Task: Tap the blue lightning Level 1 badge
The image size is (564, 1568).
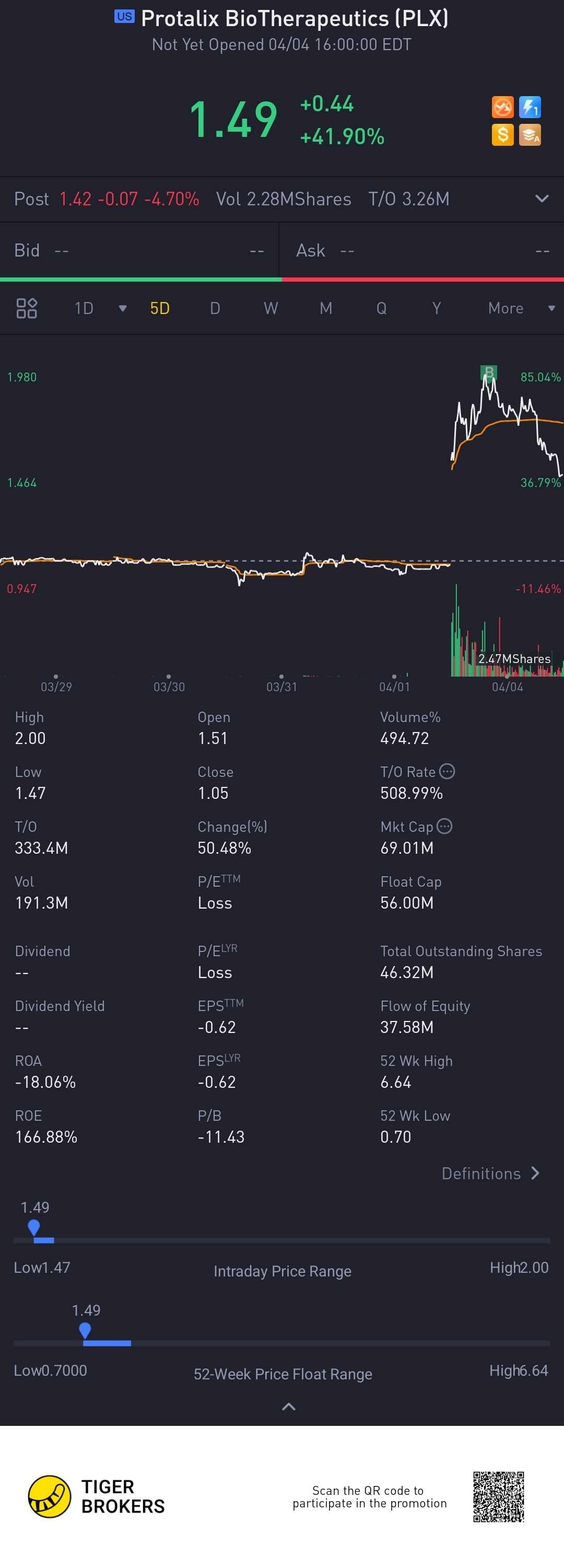Action: coord(530,108)
